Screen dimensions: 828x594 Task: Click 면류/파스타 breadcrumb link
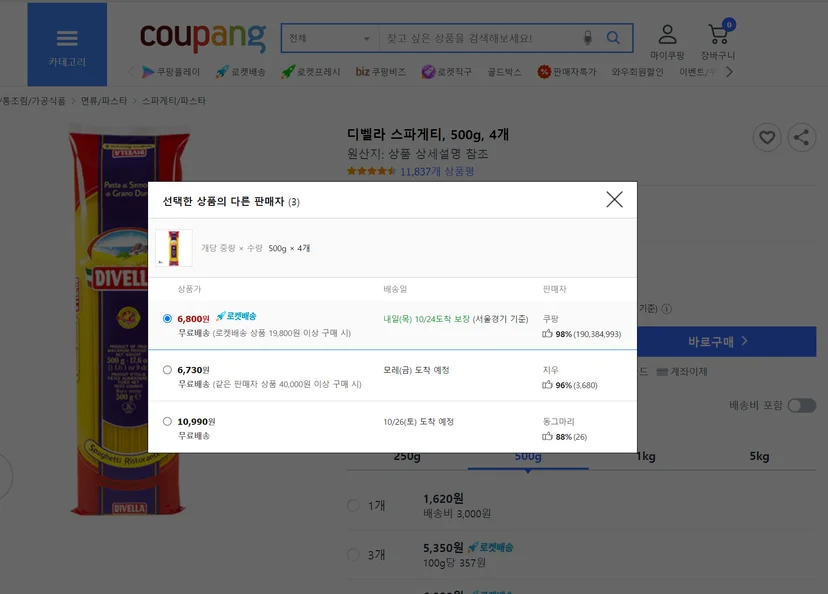(x=104, y=101)
